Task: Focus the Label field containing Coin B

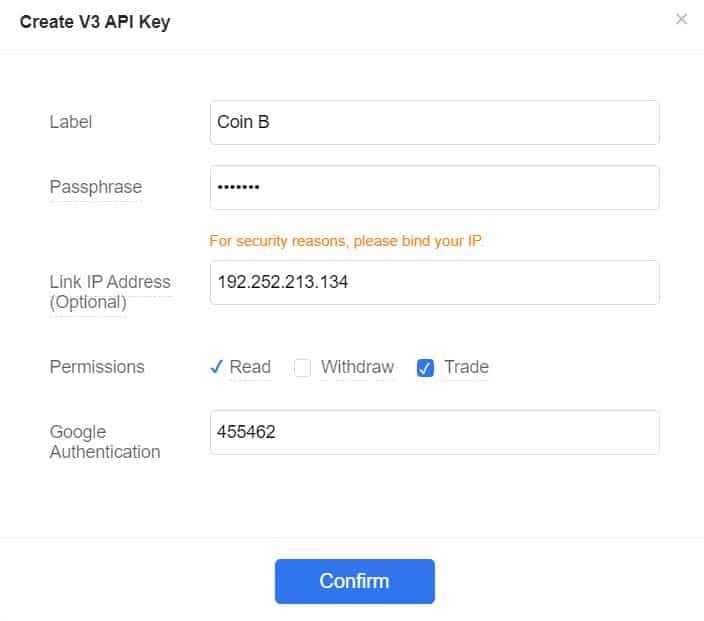Action: tap(434, 122)
